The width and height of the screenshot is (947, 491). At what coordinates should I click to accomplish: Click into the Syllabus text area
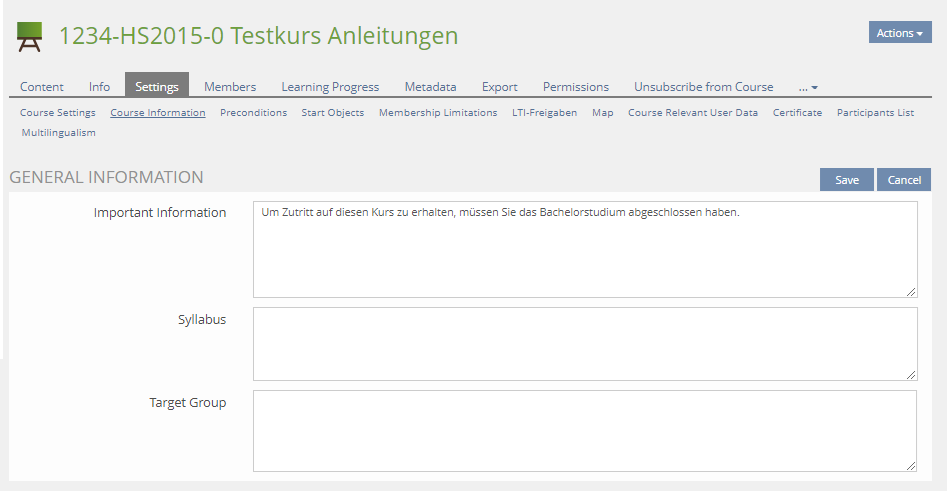[x=584, y=343]
